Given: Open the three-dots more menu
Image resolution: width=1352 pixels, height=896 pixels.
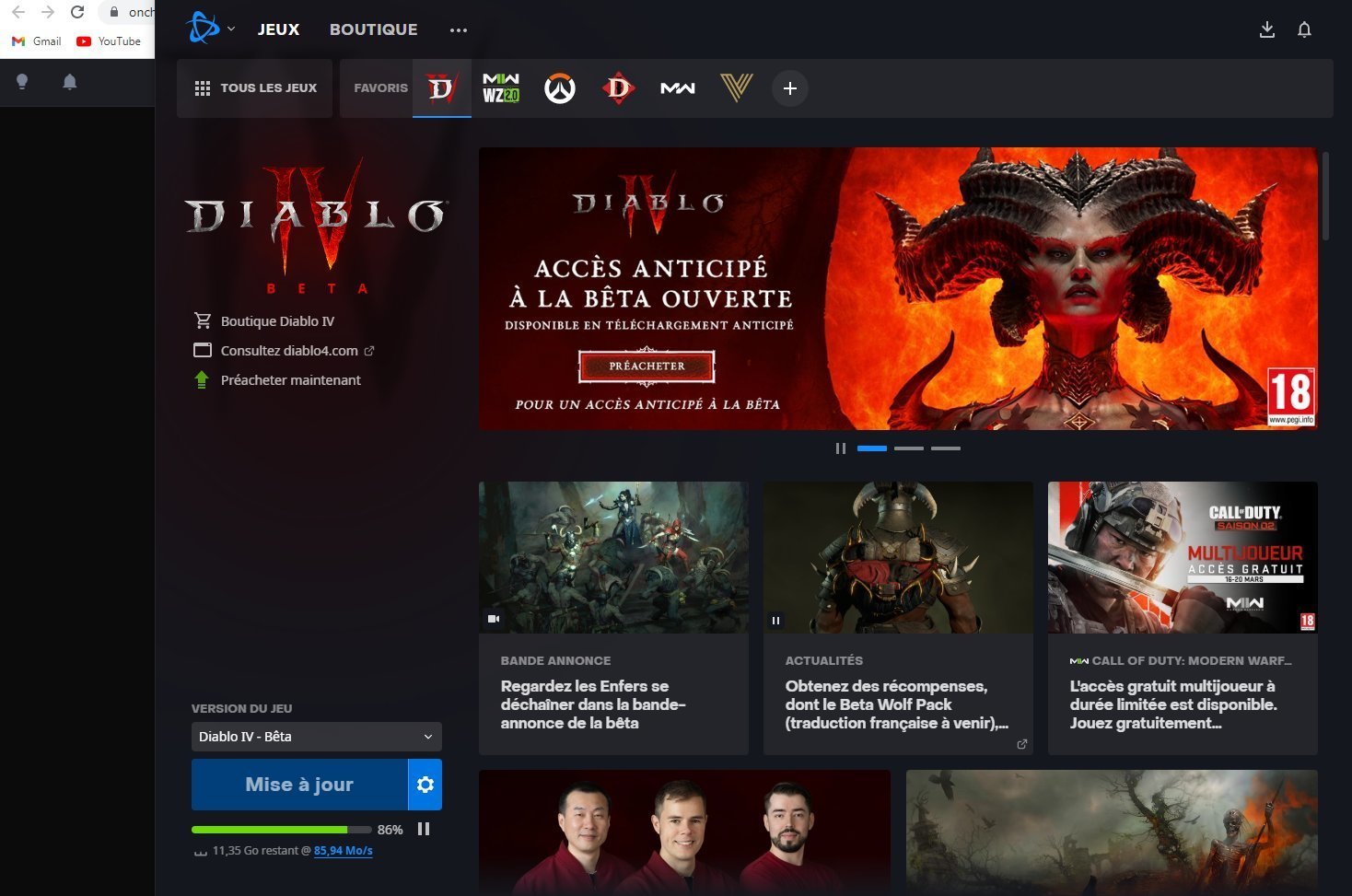Looking at the screenshot, I should click(x=459, y=29).
